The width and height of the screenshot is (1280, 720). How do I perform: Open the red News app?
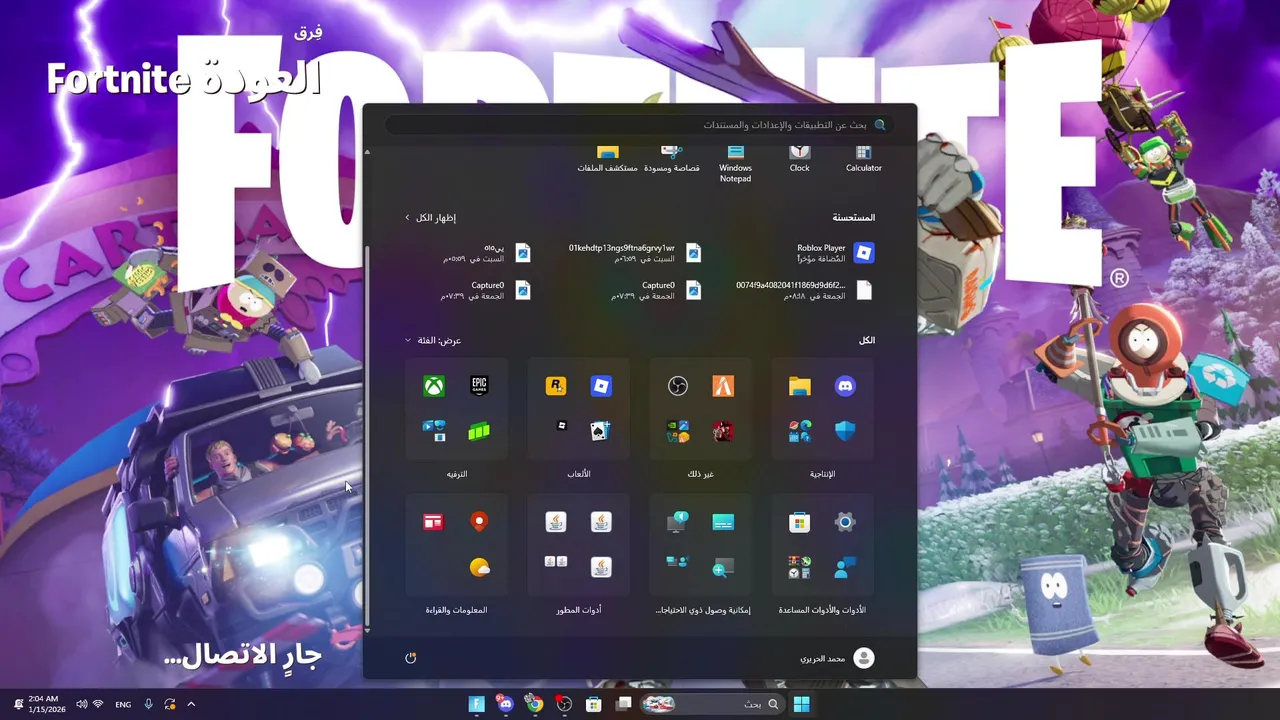tap(433, 522)
